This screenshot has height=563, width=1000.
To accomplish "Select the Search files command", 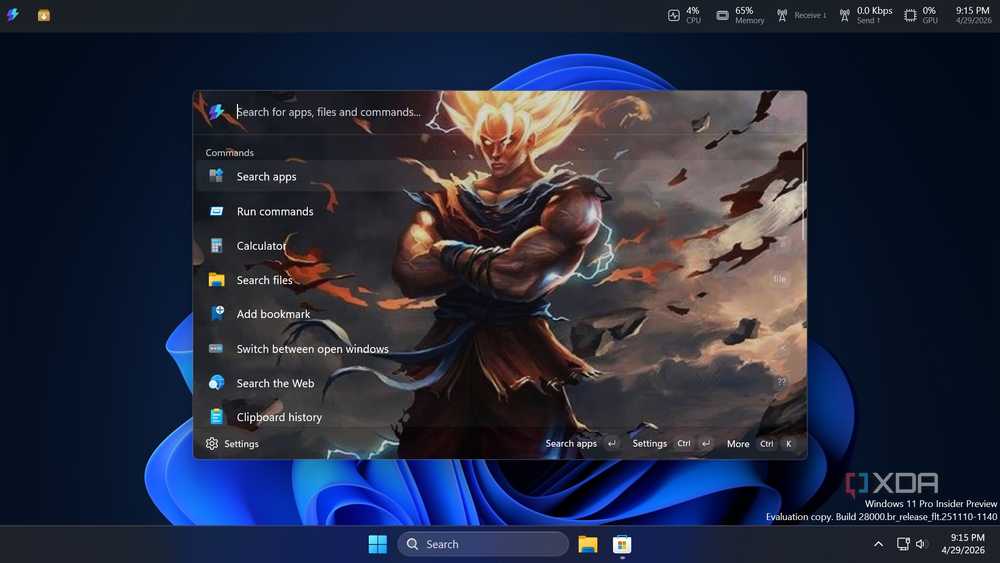I will tap(499, 280).
